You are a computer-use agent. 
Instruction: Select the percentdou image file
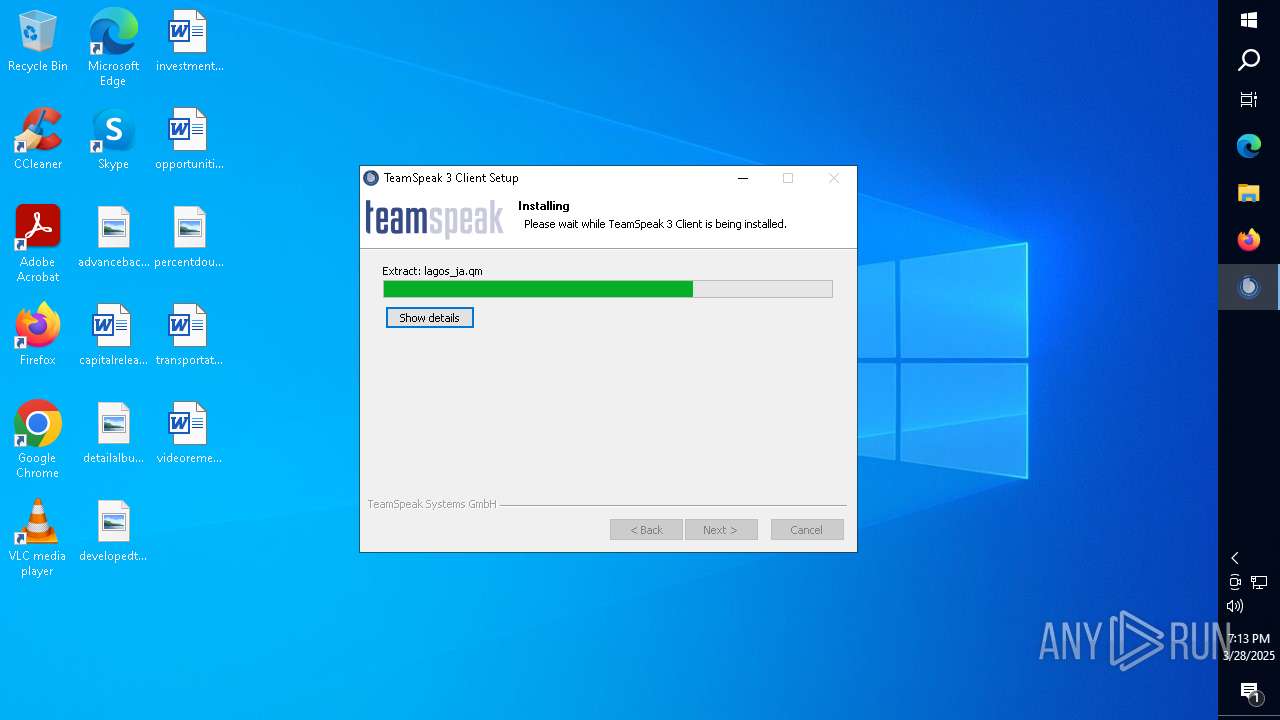tap(189, 238)
